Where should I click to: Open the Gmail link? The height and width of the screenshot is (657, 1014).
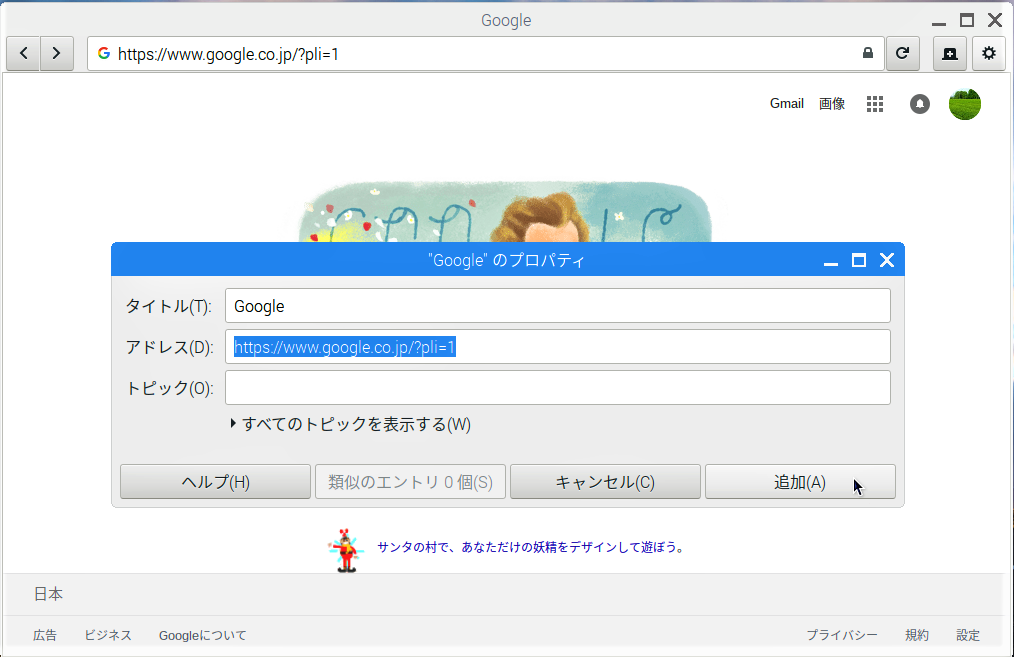786,103
